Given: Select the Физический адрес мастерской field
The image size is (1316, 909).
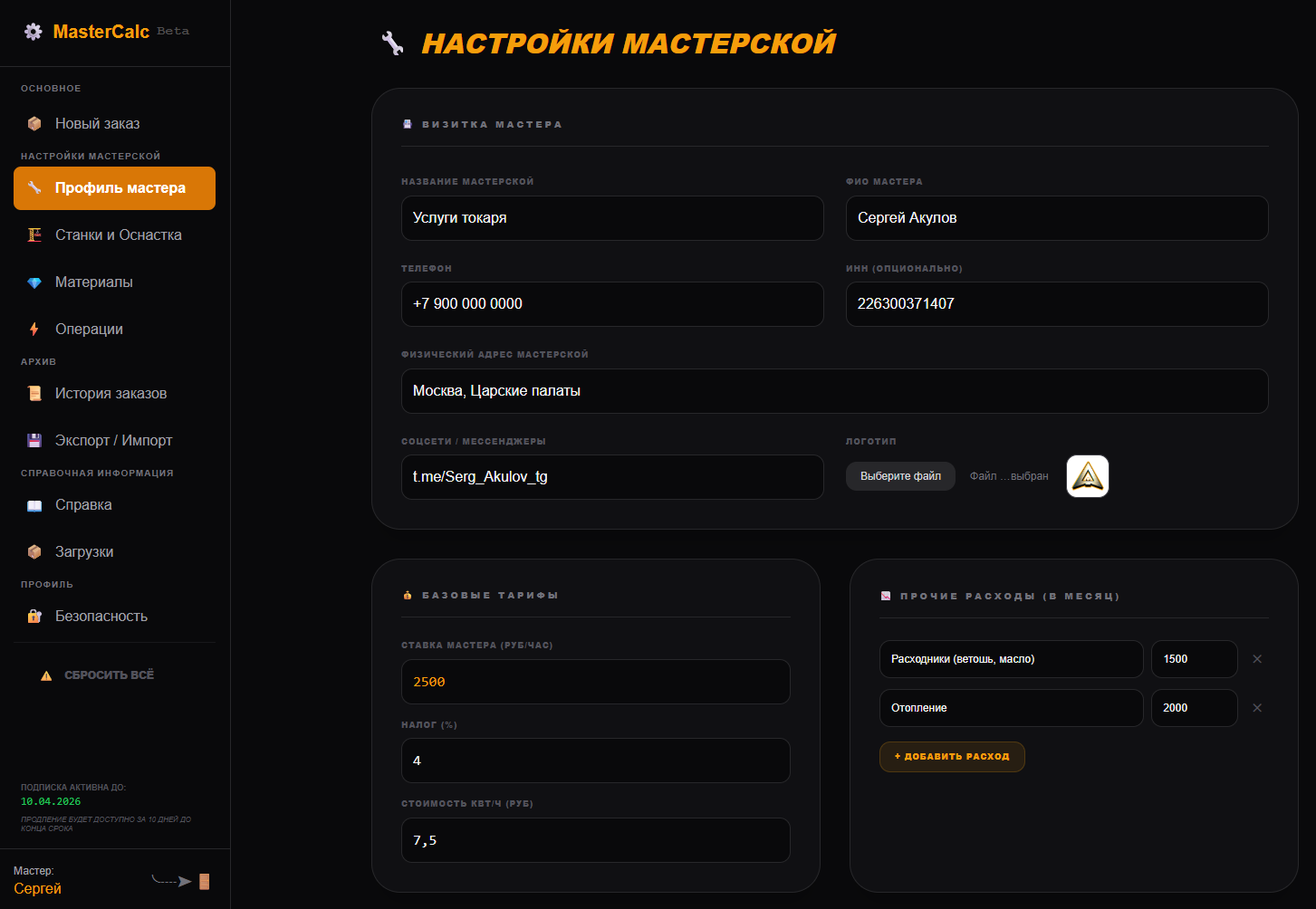Looking at the screenshot, I should pos(833,391).
